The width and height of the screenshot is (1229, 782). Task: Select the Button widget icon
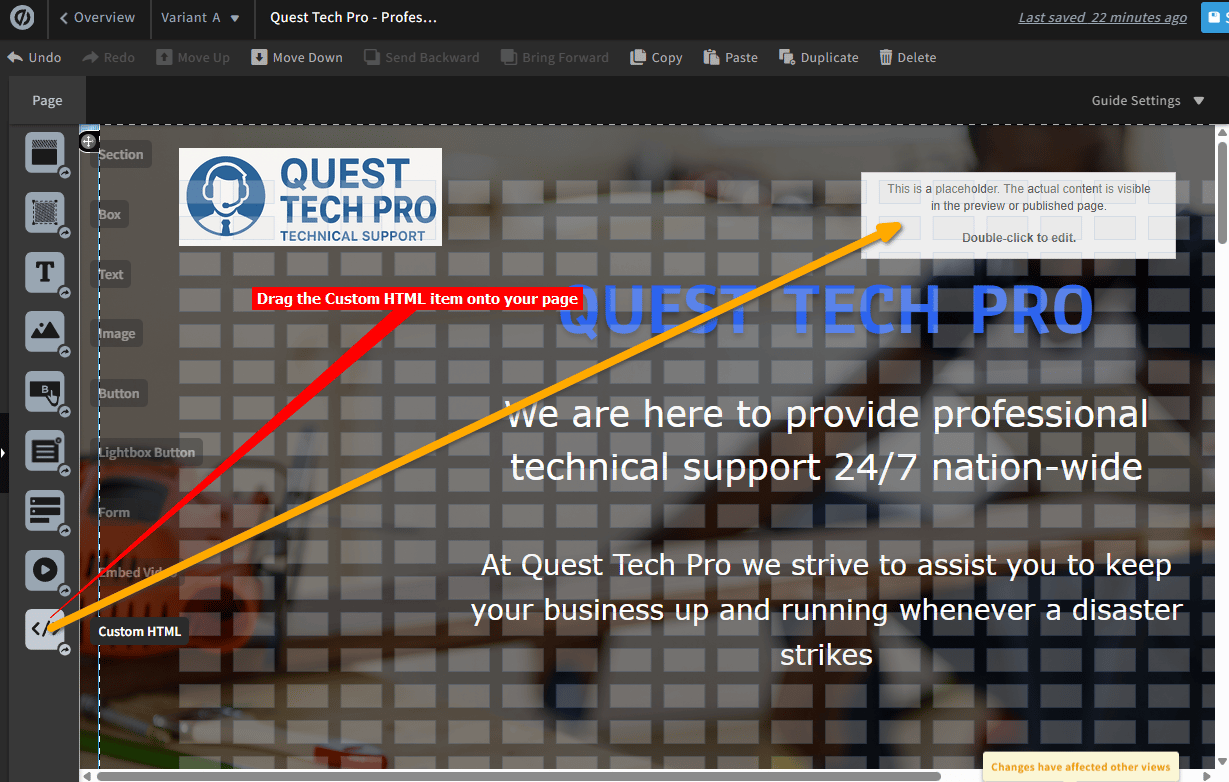45,391
